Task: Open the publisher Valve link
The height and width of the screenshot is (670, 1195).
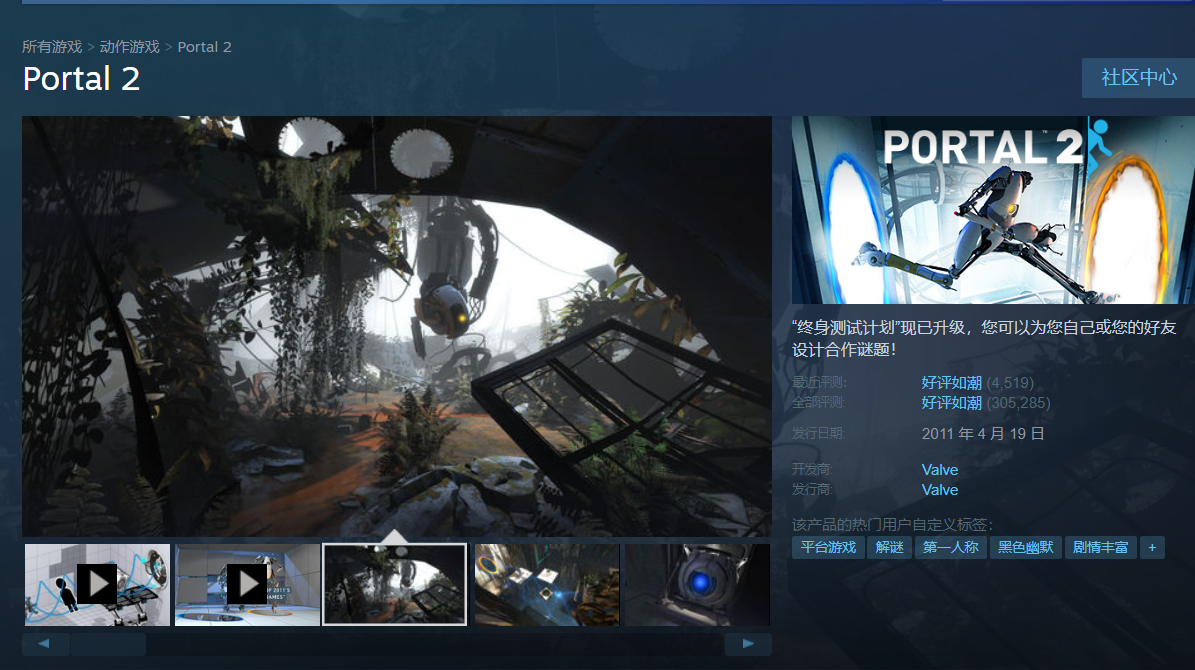Action: tap(940, 489)
